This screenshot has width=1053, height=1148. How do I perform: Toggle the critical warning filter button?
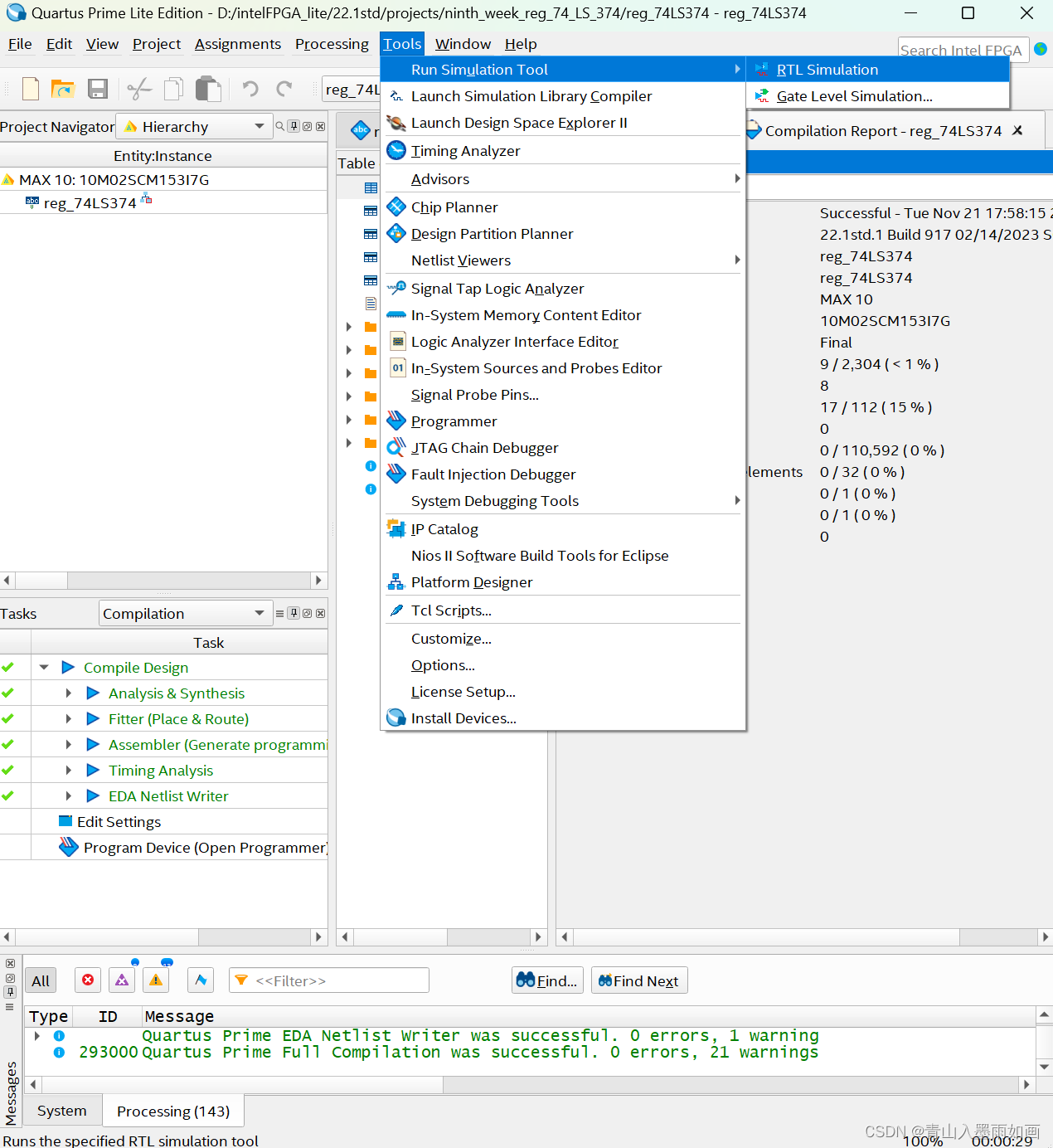click(122, 980)
